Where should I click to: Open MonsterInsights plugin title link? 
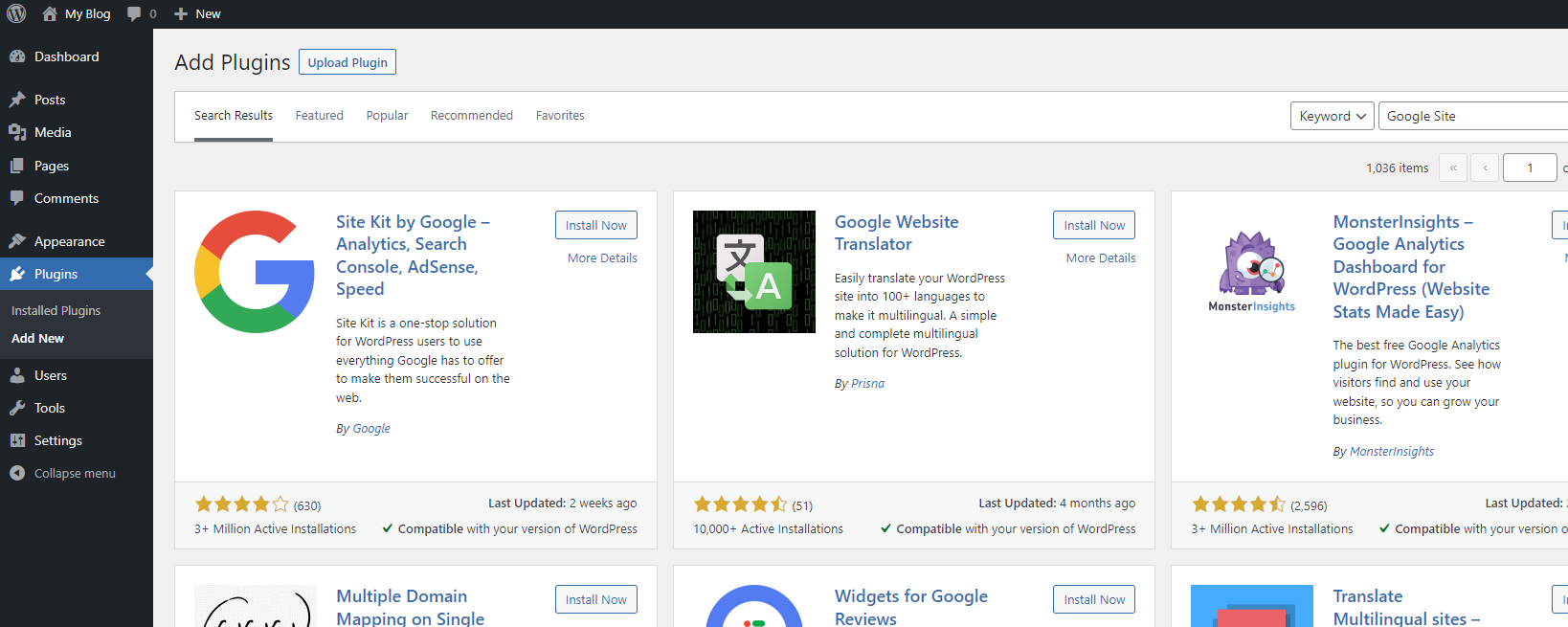(x=1411, y=266)
